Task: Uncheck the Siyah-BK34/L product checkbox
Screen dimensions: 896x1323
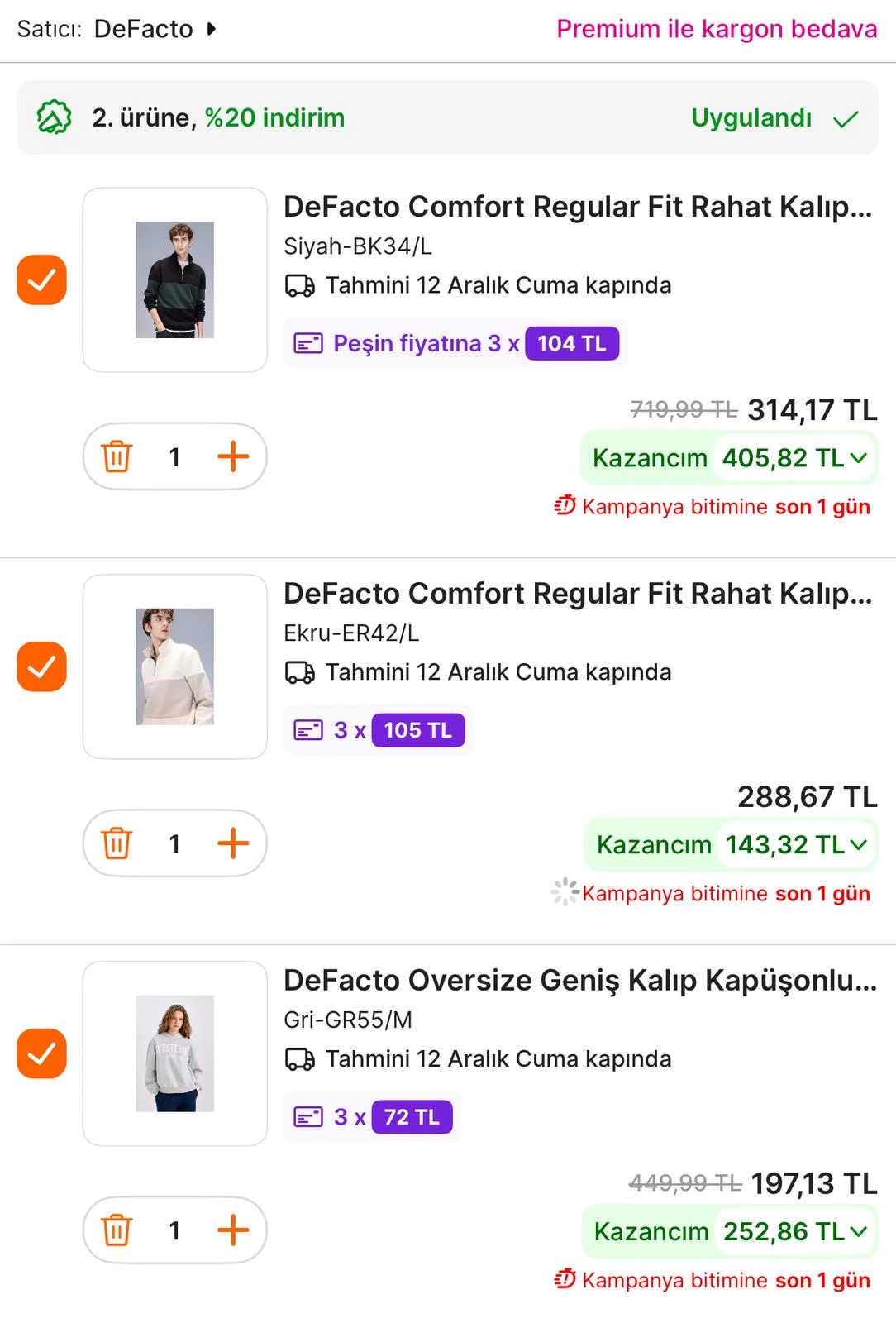Action: [41, 279]
